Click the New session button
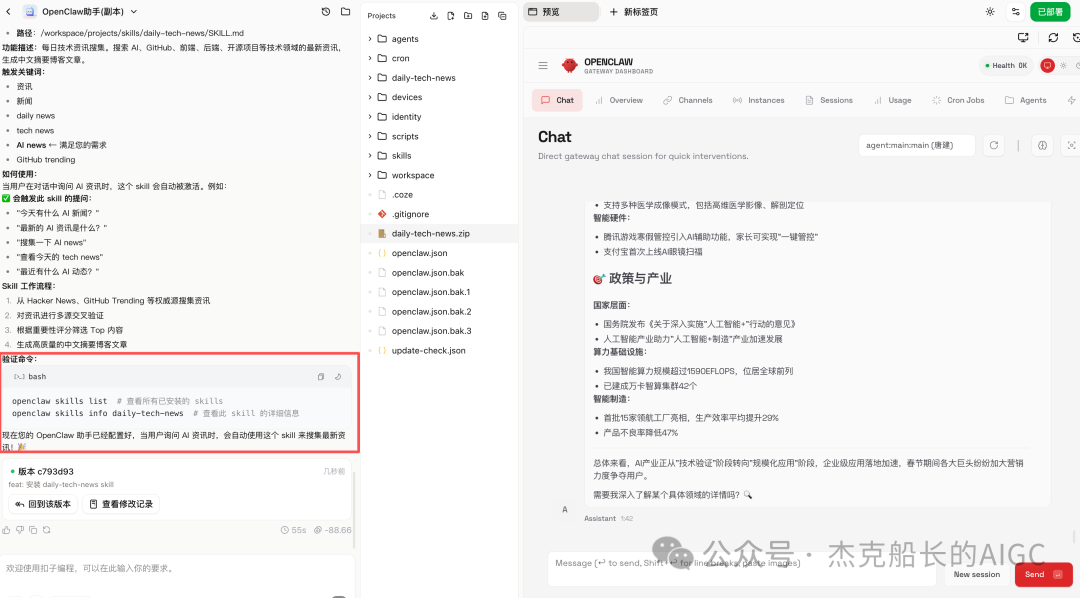This screenshot has height=598, width=1080. (x=976, y=575)
